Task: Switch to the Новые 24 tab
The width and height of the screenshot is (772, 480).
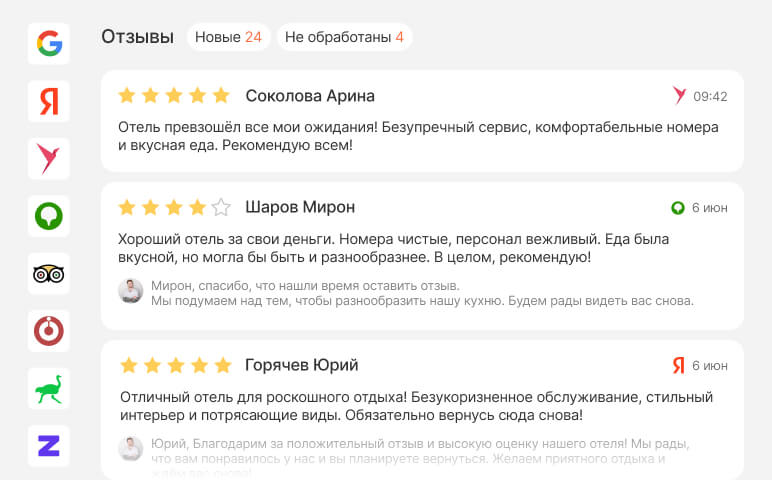Action: click(228, 37)
